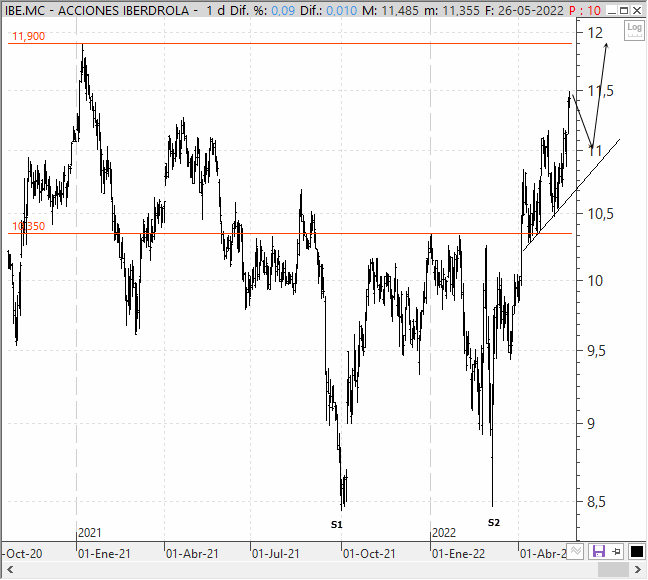Viewport: 648px width, 580px height.
Task: Click the '9,5' price axis label
Action: click(596, 351)
